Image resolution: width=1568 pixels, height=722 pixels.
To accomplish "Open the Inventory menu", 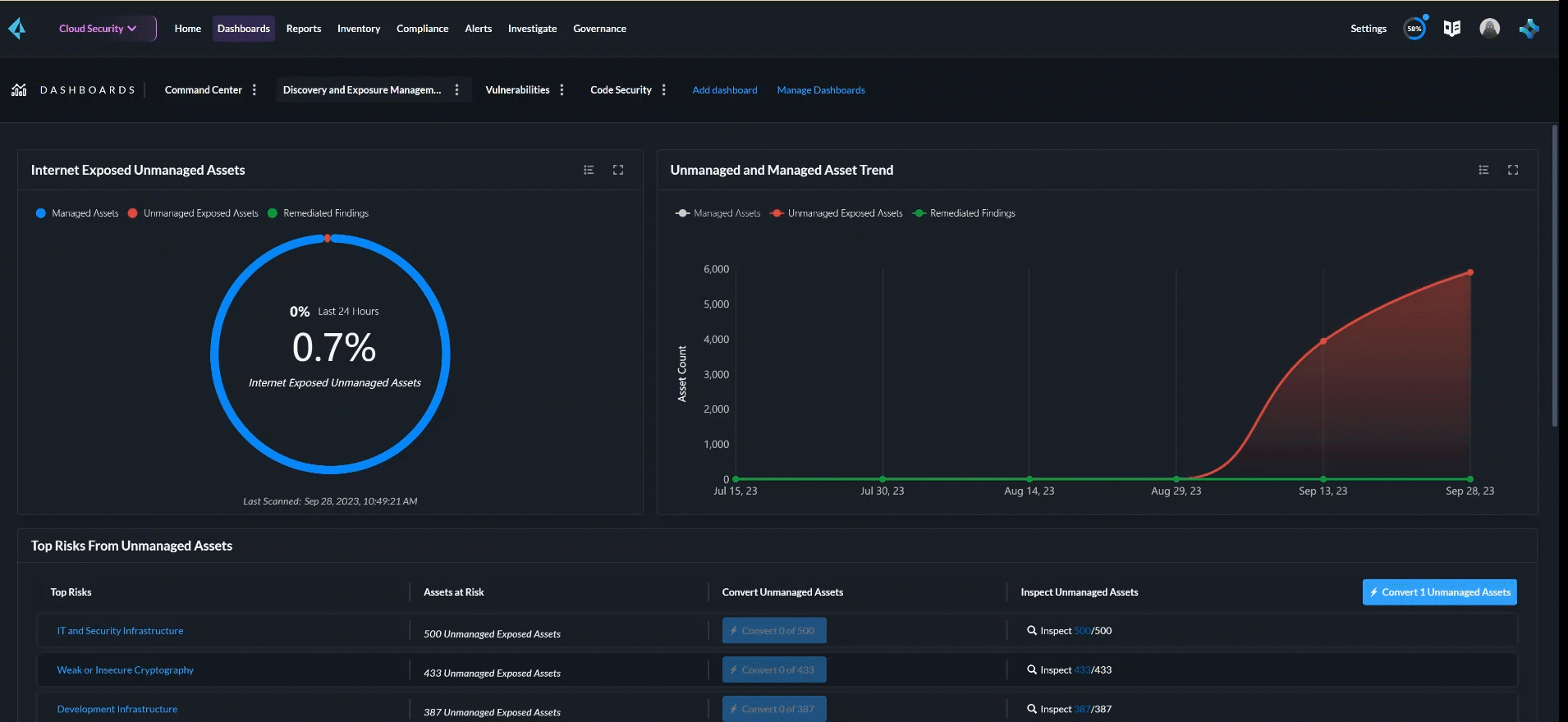I will [359, 29].
